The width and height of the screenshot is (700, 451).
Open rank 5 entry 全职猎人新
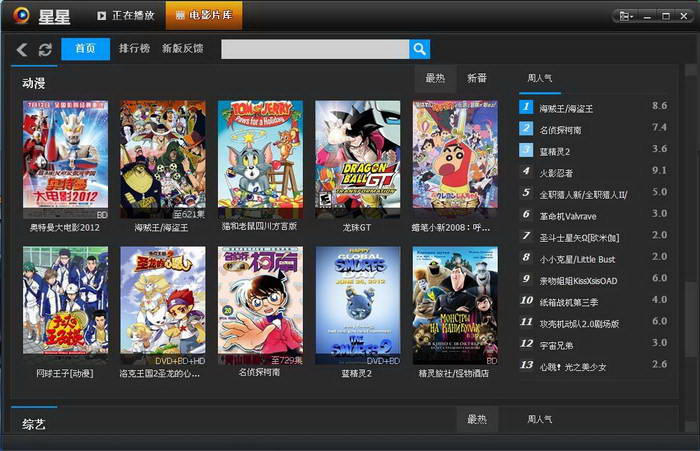(x=583, y=195)
